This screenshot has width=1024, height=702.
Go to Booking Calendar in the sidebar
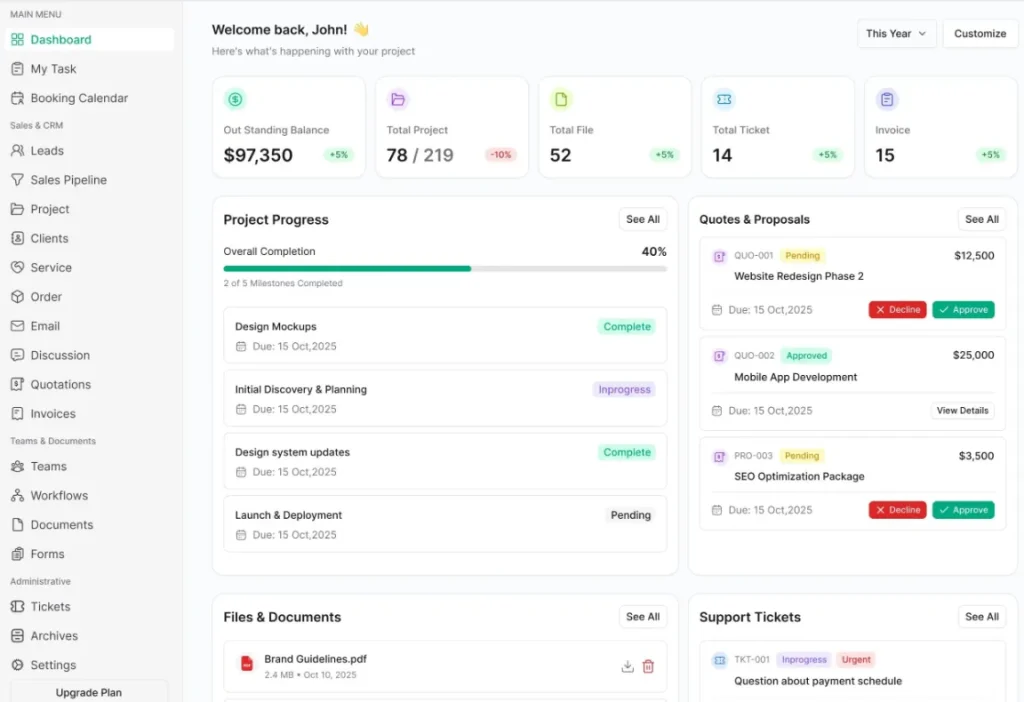click(79, 98)
